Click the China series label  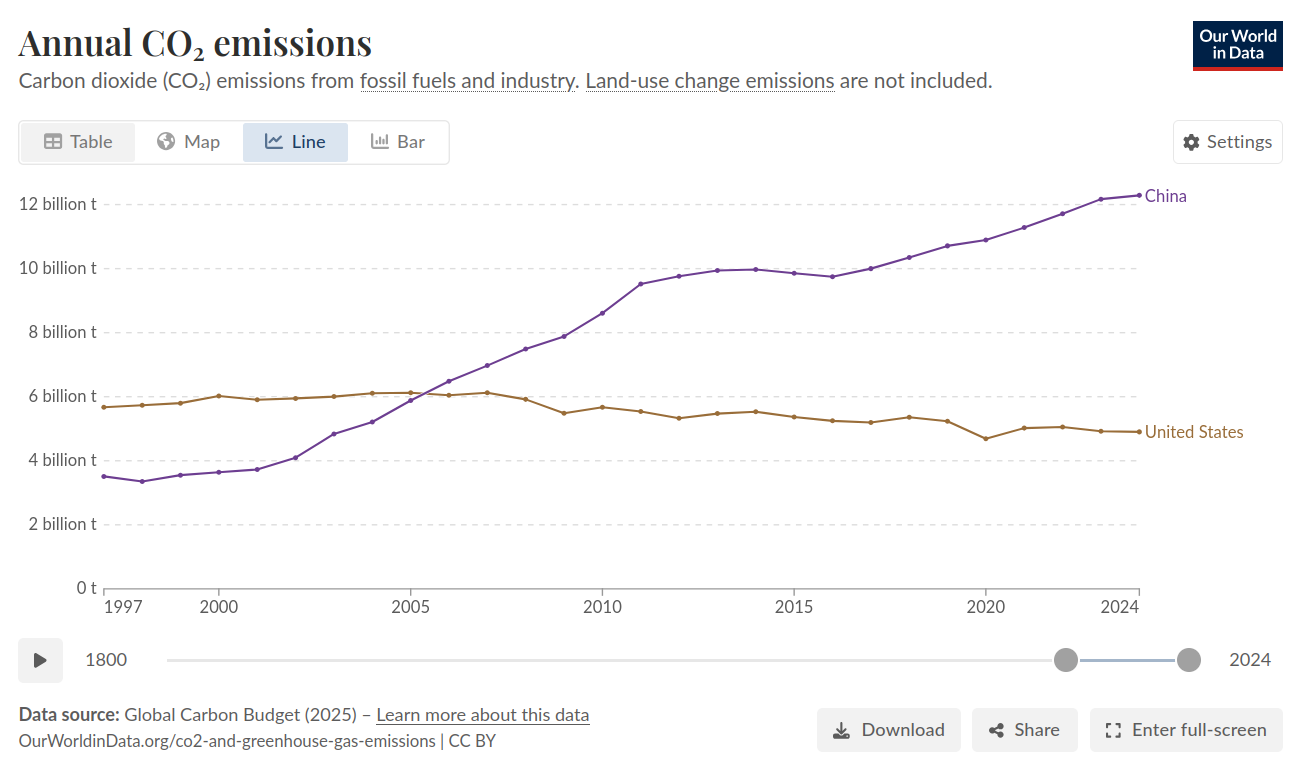1165,196
